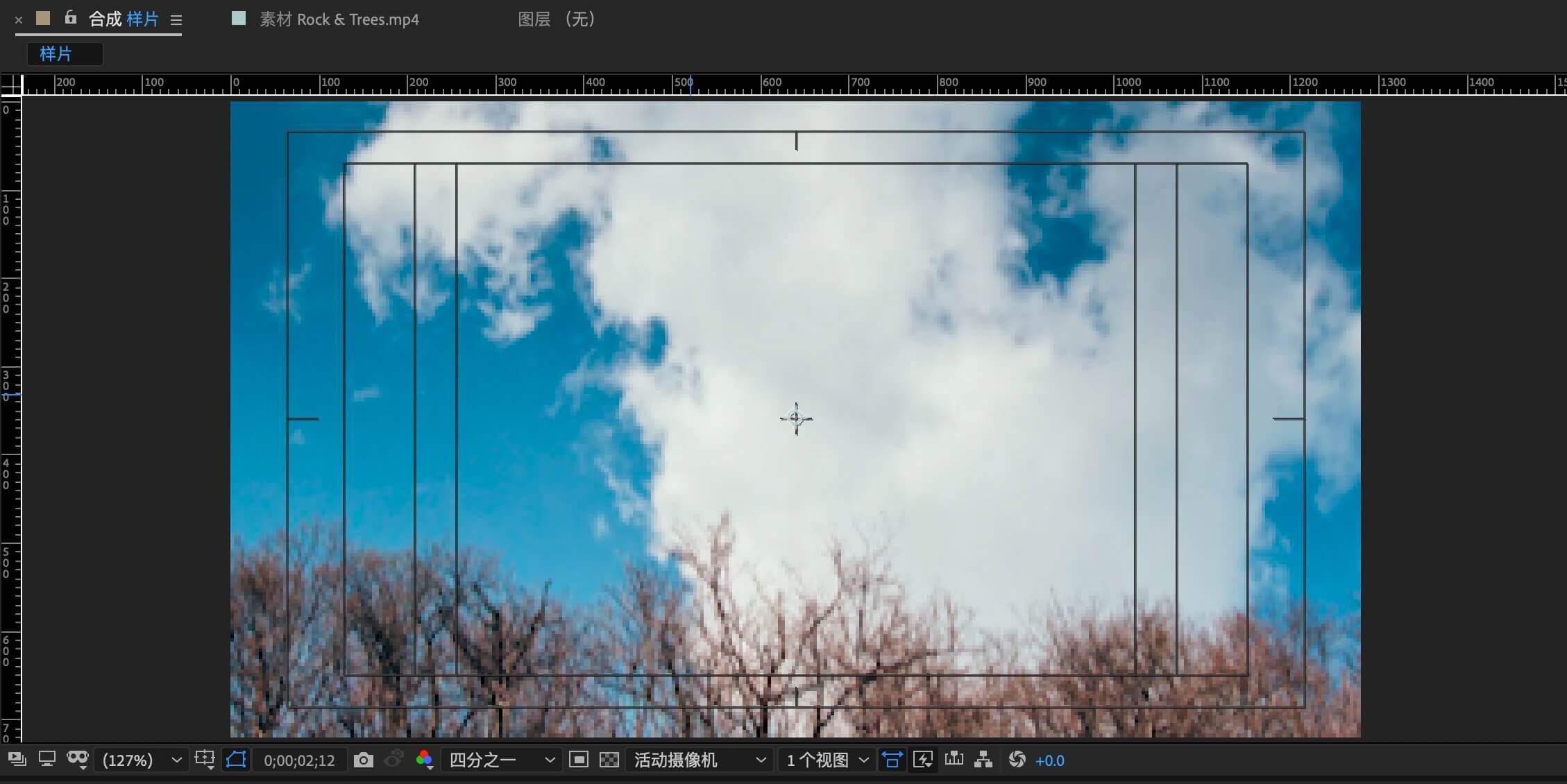
Task: Open the timeline panel icon
Action: (x=954, y=760)
